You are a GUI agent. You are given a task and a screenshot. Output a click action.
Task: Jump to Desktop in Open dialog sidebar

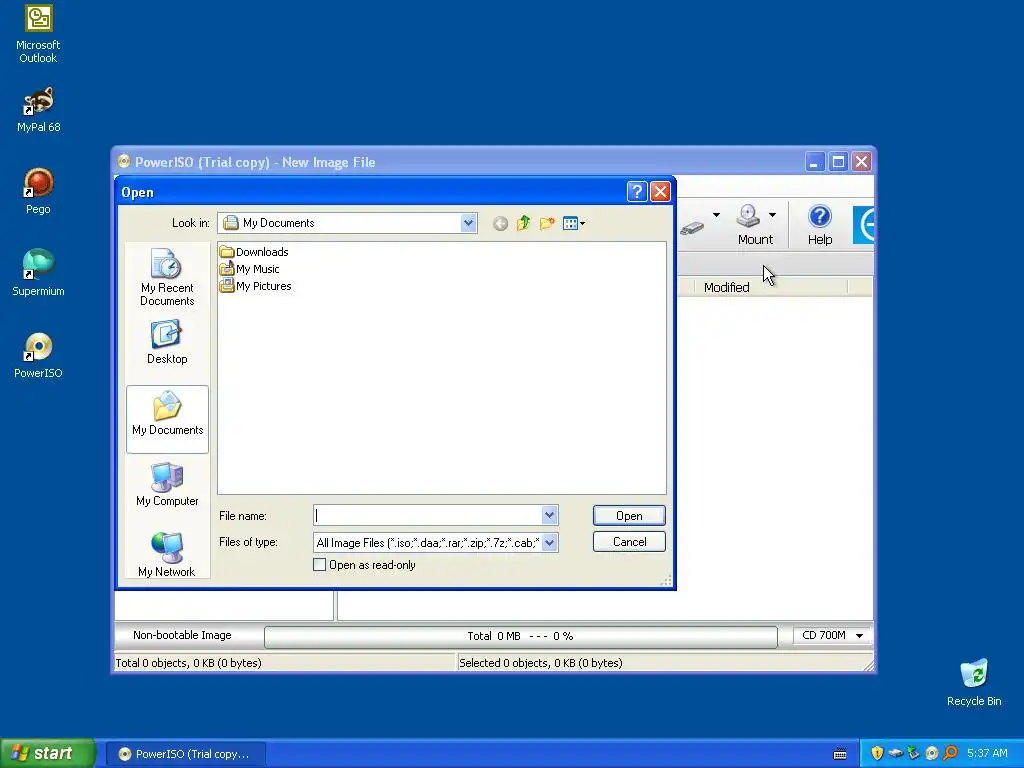pos(167,342)
